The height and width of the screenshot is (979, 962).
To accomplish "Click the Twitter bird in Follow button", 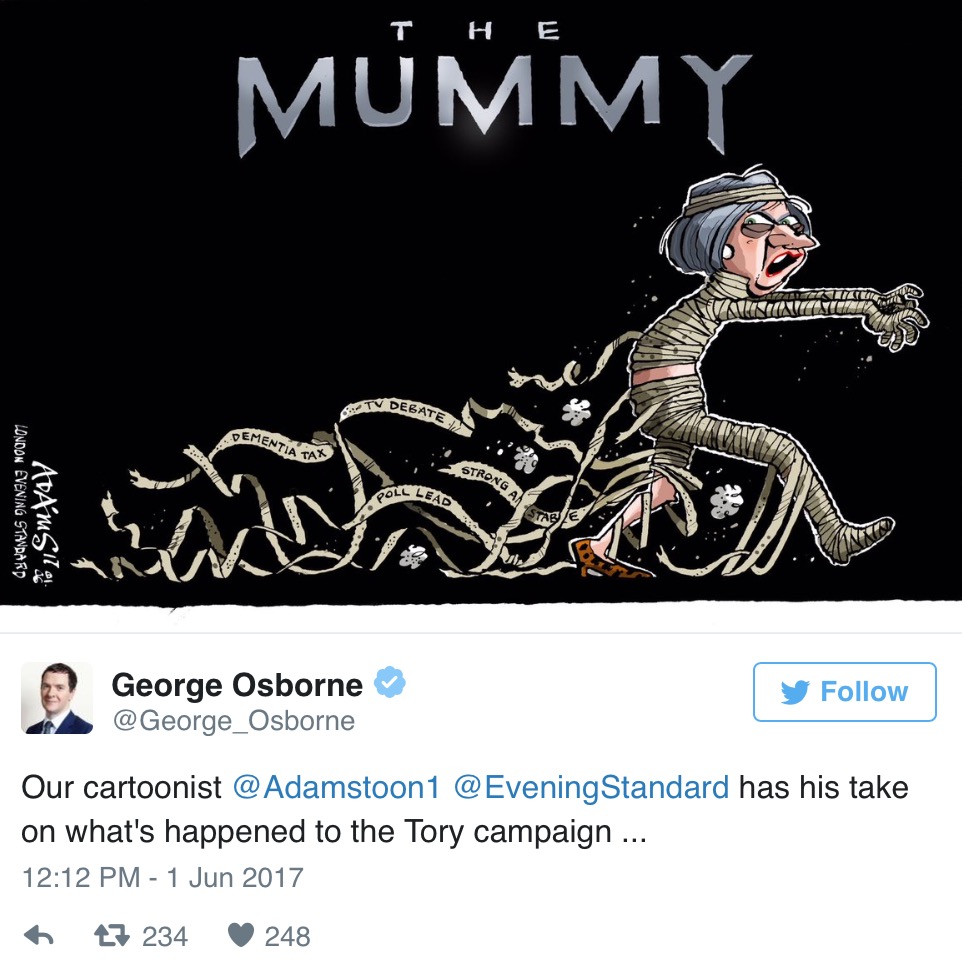I will pos(795,692).
